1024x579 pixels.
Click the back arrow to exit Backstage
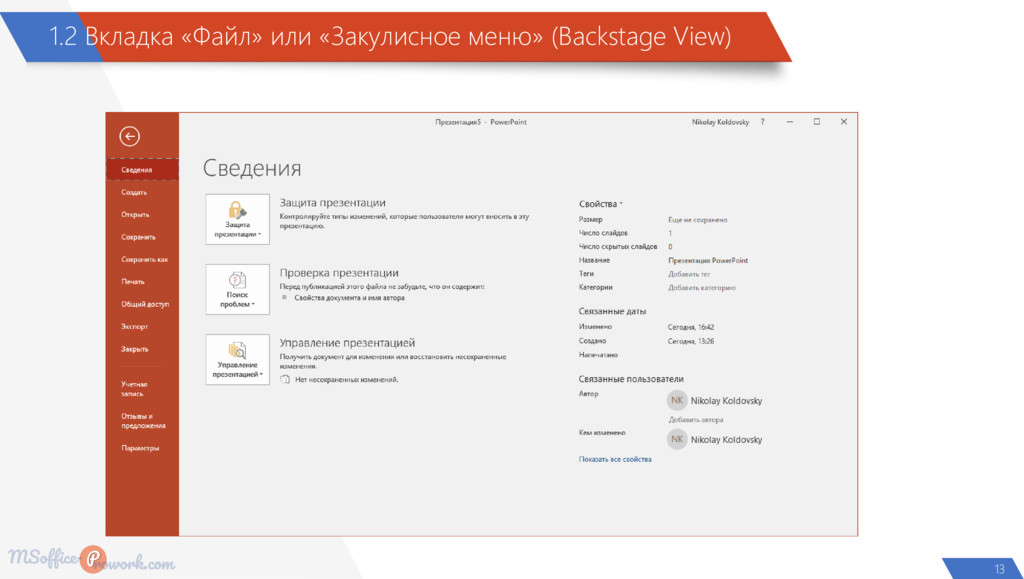129,136
